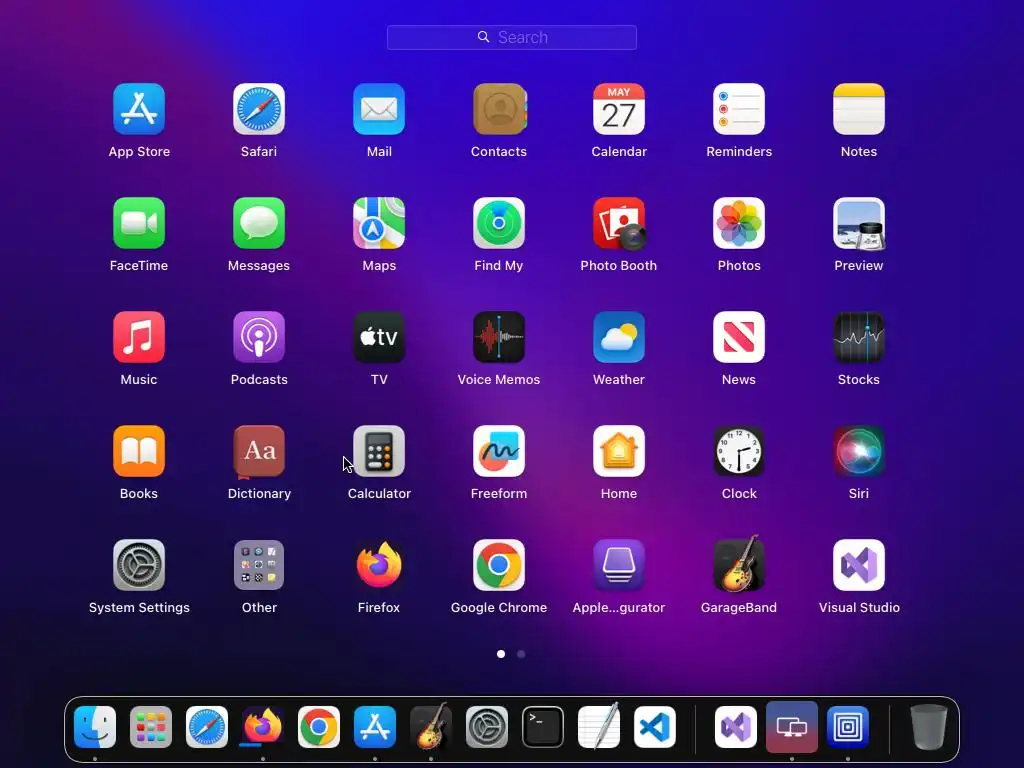
Task: Launch Firefox from the Launchpad grid
Action: (379, 565)
